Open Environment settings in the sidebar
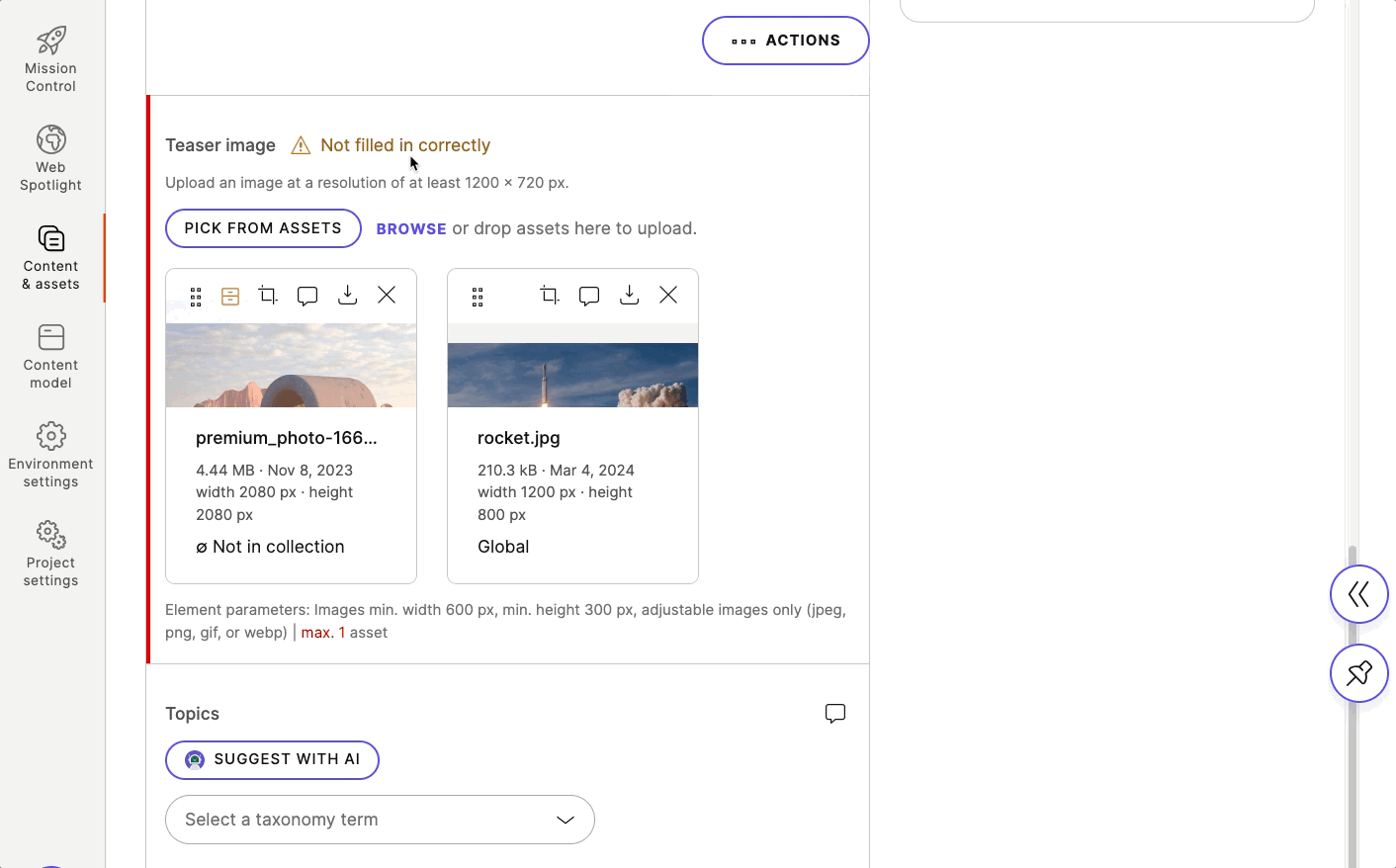Screen dimensions: 1396x868 [x=50, y=453]
